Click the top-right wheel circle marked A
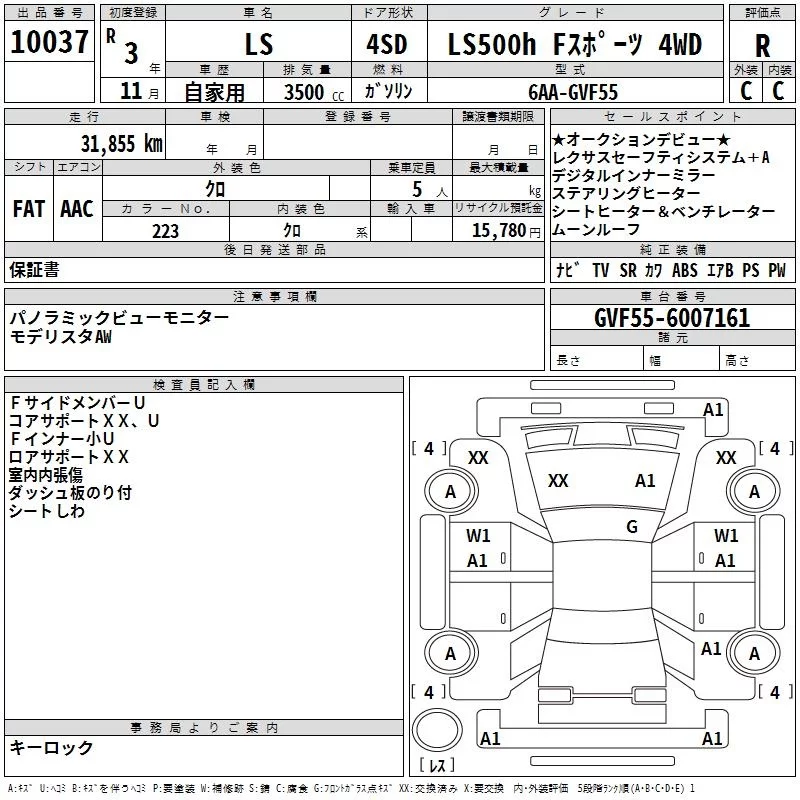800x800 pixels. tap(754, 491)
